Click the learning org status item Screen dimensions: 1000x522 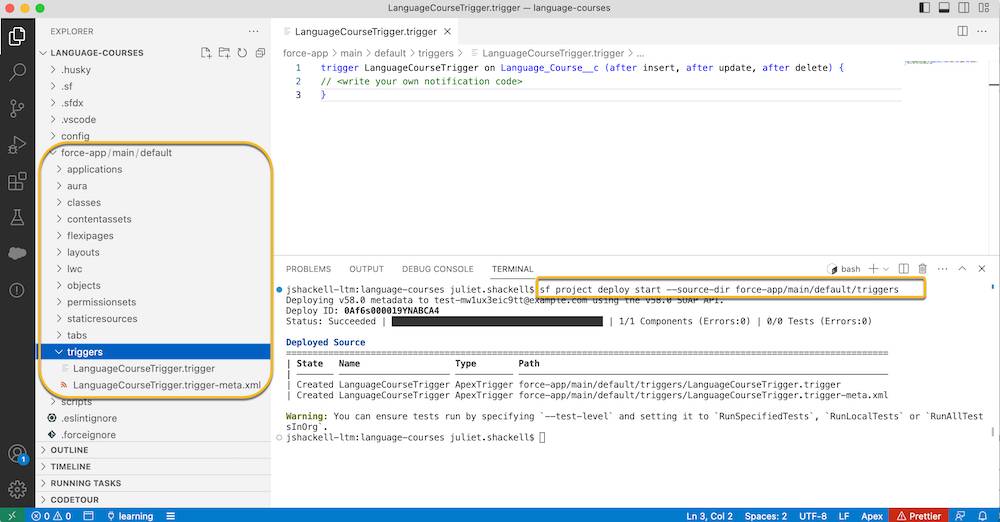click(130, 516)
